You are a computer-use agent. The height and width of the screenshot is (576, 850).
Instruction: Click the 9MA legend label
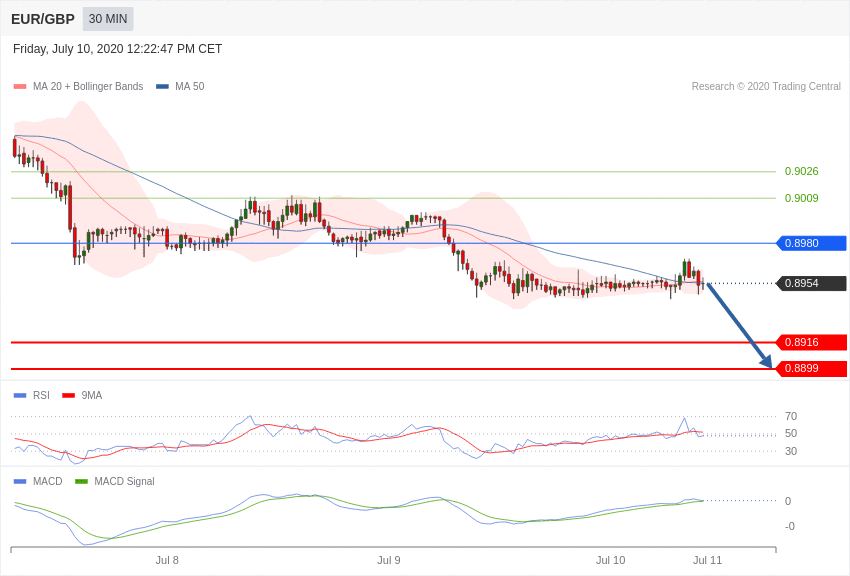92,396
